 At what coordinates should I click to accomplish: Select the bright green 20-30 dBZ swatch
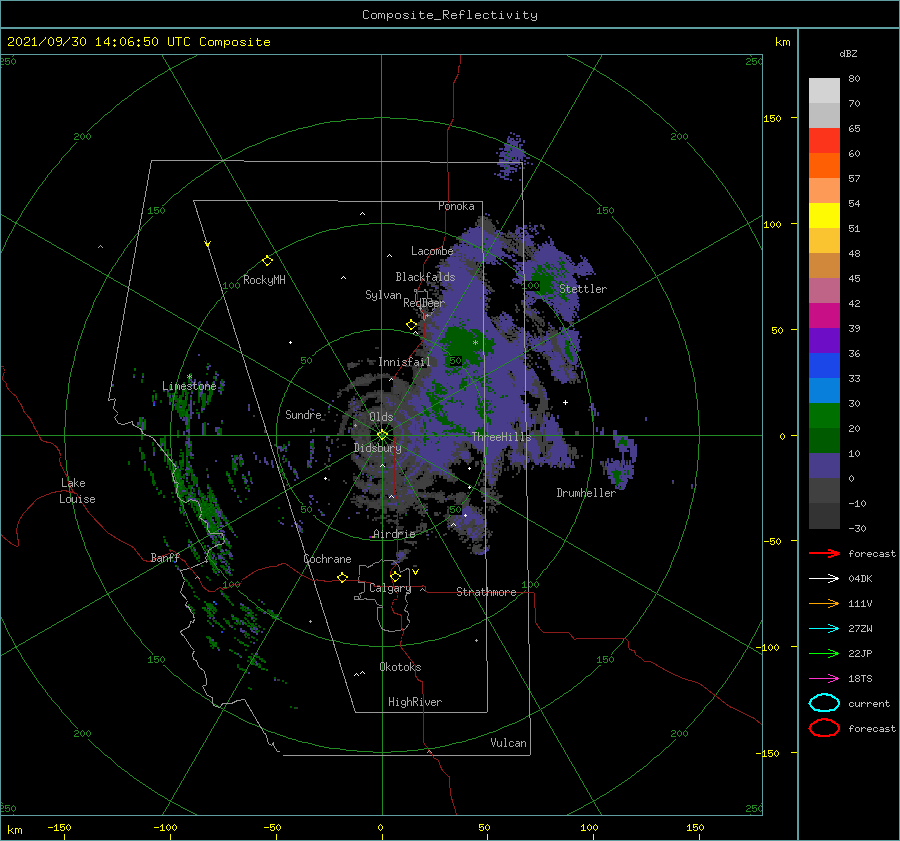824,416
